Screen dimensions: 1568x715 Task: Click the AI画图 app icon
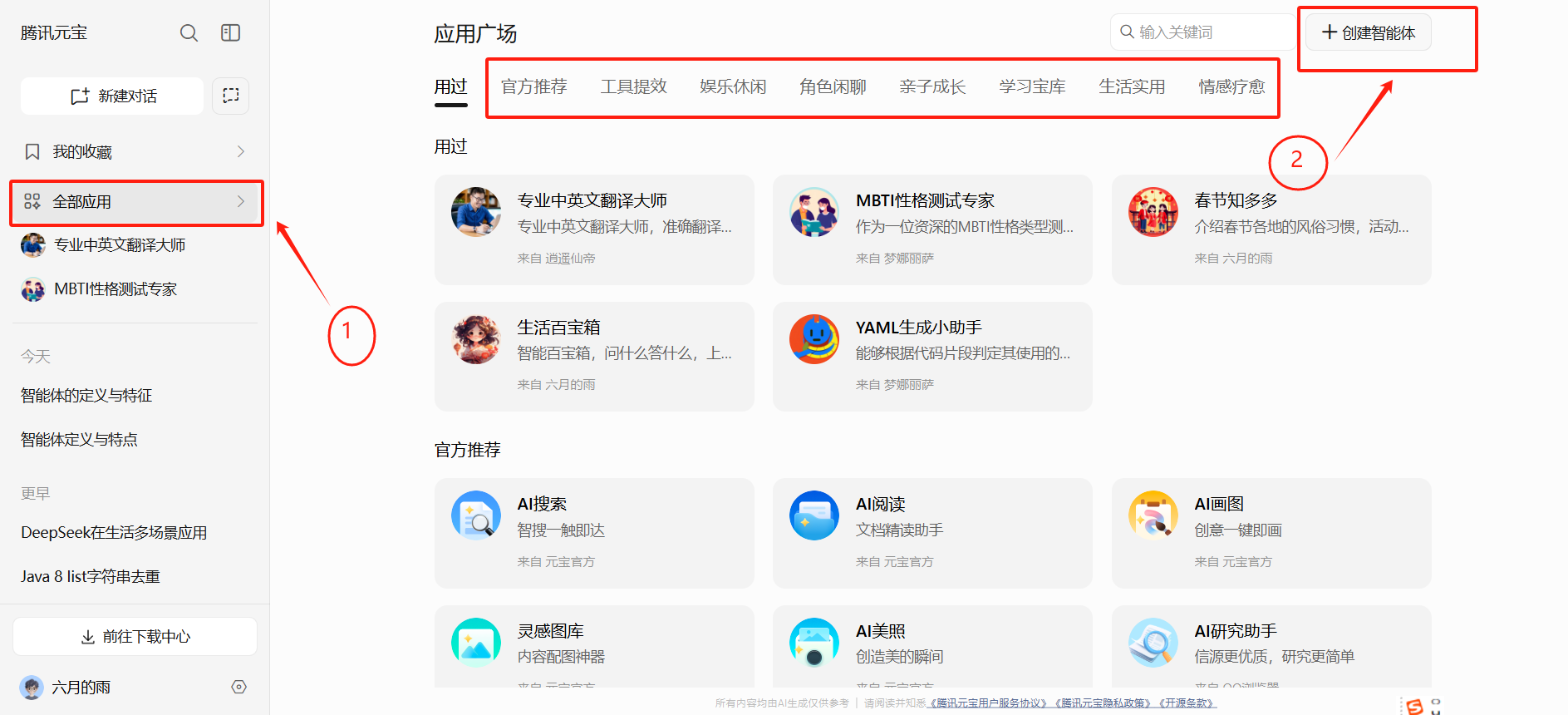tap(1153, 515)
